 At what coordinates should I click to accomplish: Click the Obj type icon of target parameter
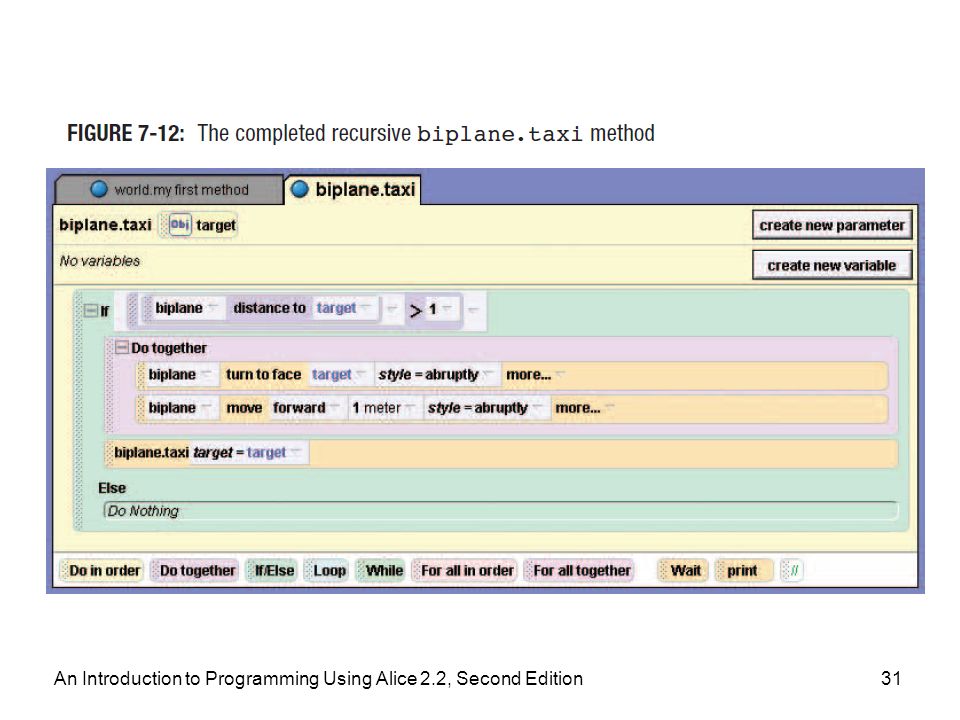(x=180, y=225)
